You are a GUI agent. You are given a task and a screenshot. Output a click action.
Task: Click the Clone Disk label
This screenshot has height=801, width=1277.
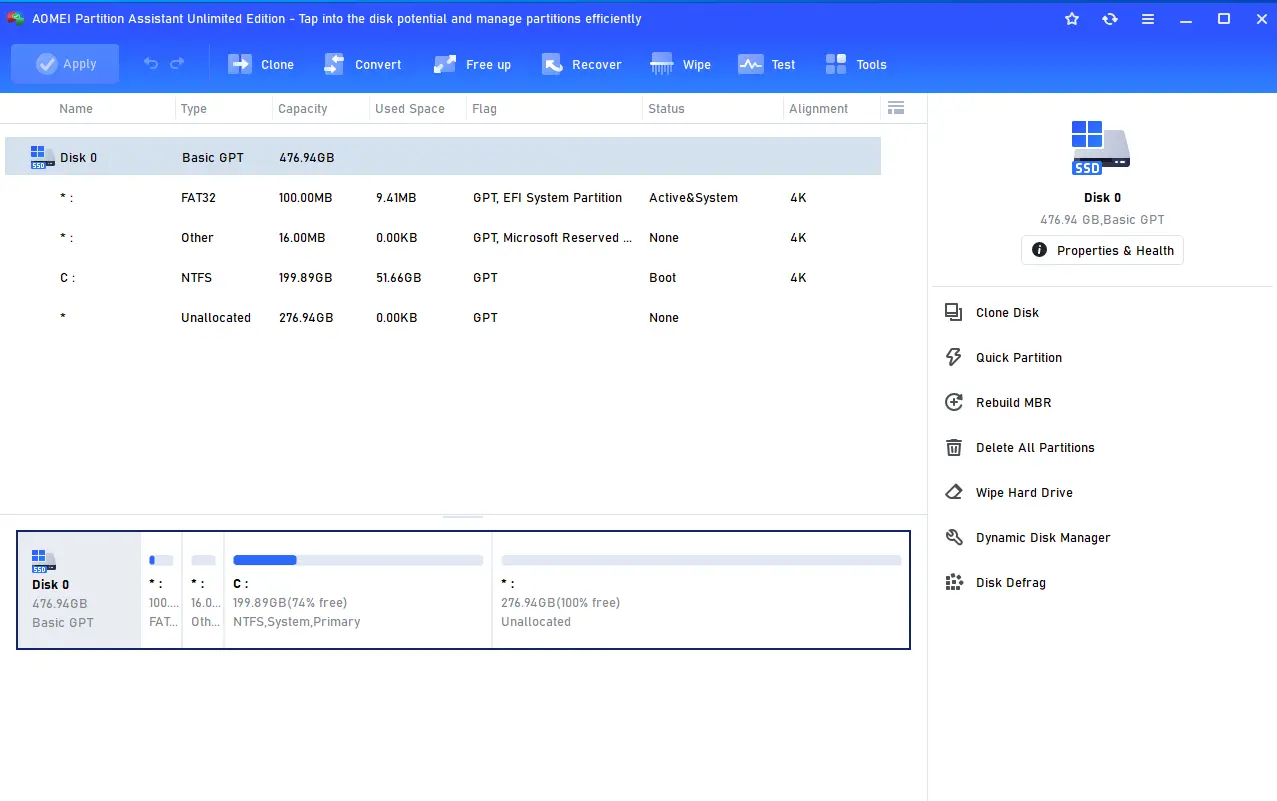tap(1007, 313)
